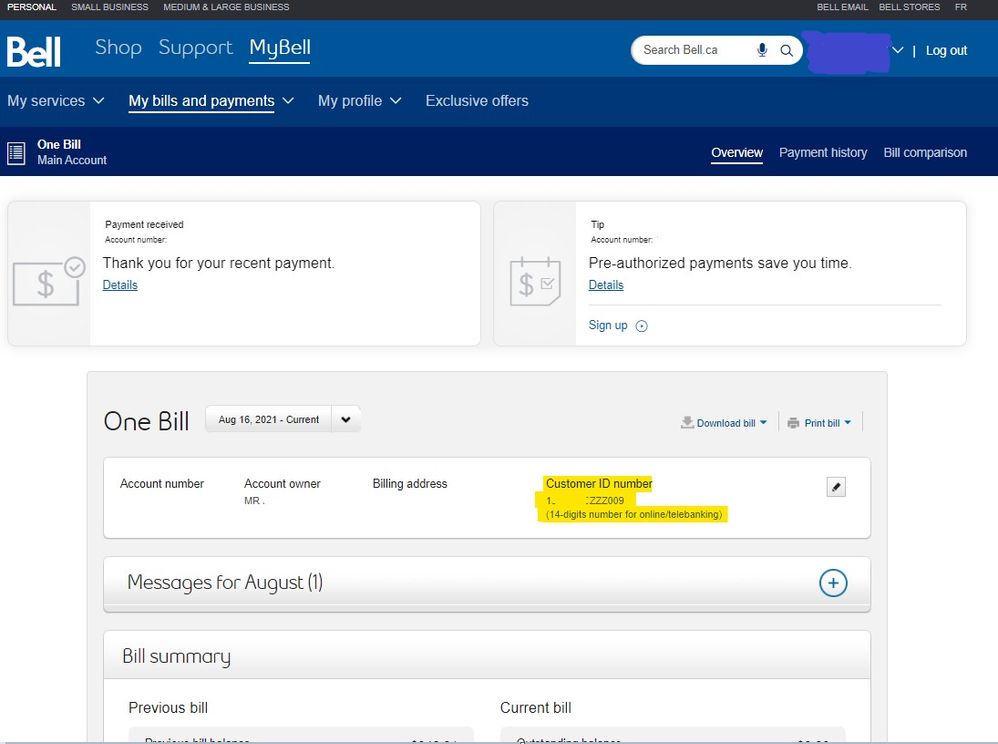Switch to Bill comparison tab

coord(925,153)
